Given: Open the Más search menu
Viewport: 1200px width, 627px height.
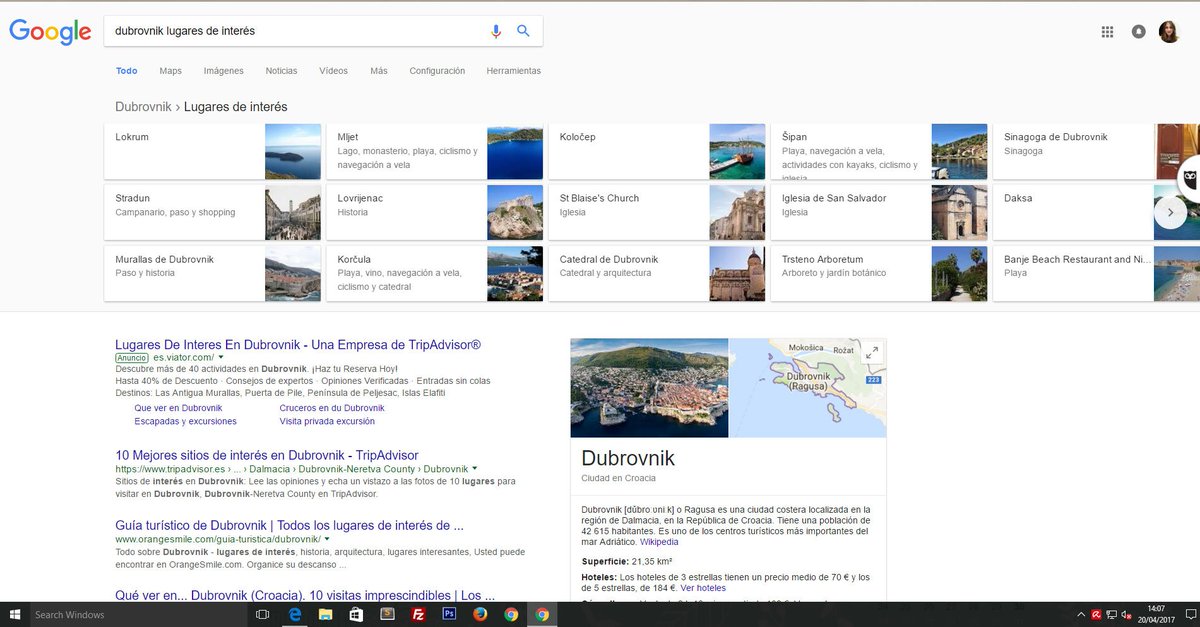Looking at the screenshot, I should tap(379, 71).
